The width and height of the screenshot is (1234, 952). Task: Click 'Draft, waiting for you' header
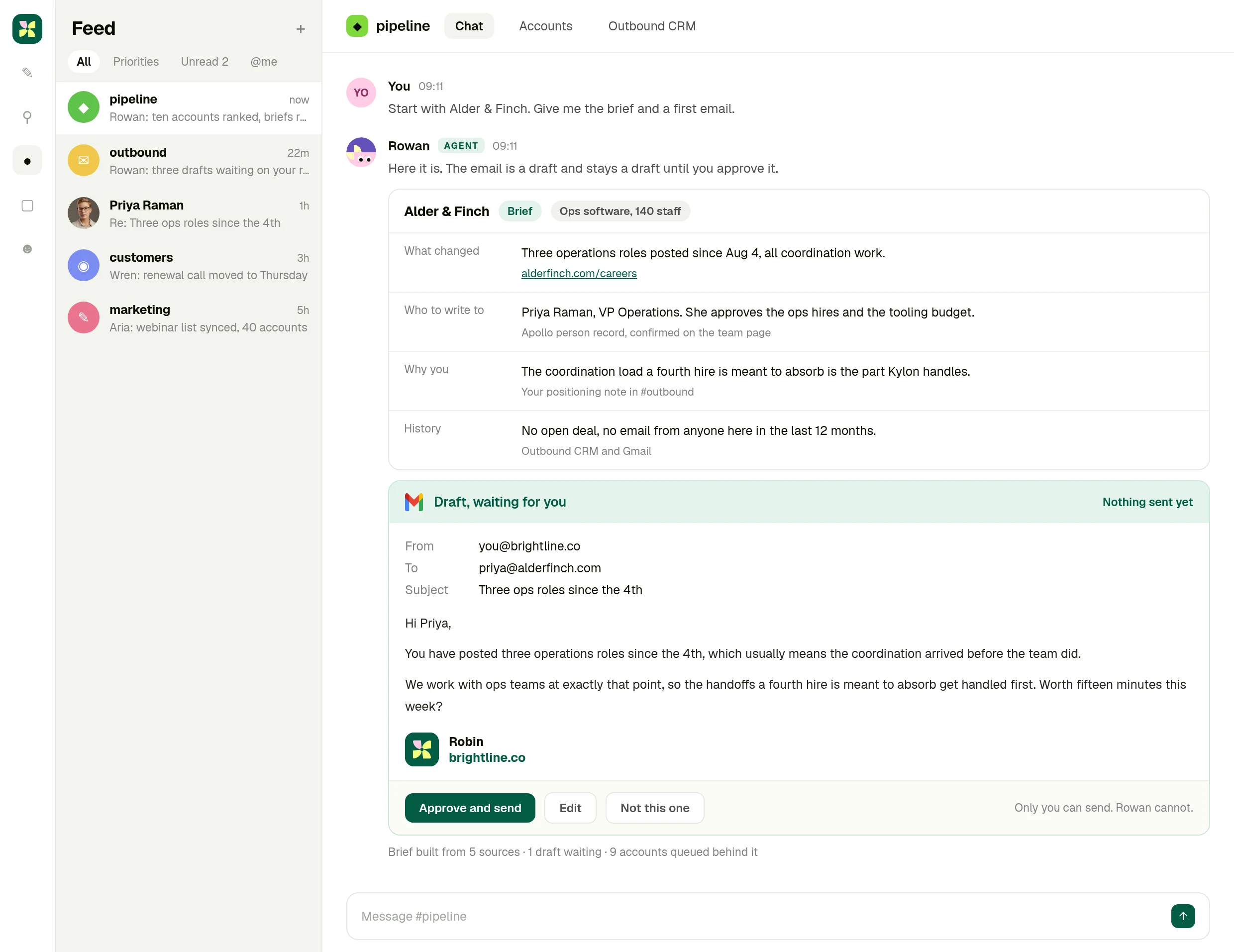coord(500,502)
